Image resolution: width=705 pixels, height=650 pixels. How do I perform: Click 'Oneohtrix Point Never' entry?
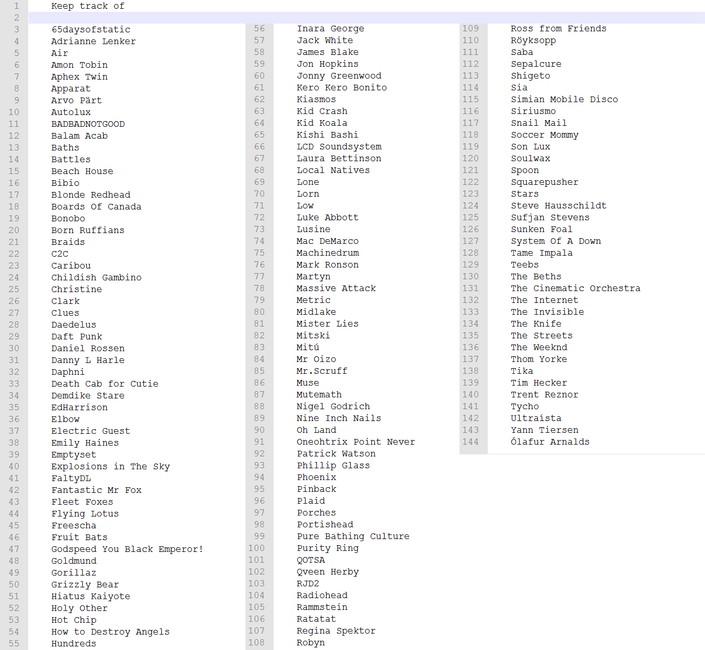356,442
